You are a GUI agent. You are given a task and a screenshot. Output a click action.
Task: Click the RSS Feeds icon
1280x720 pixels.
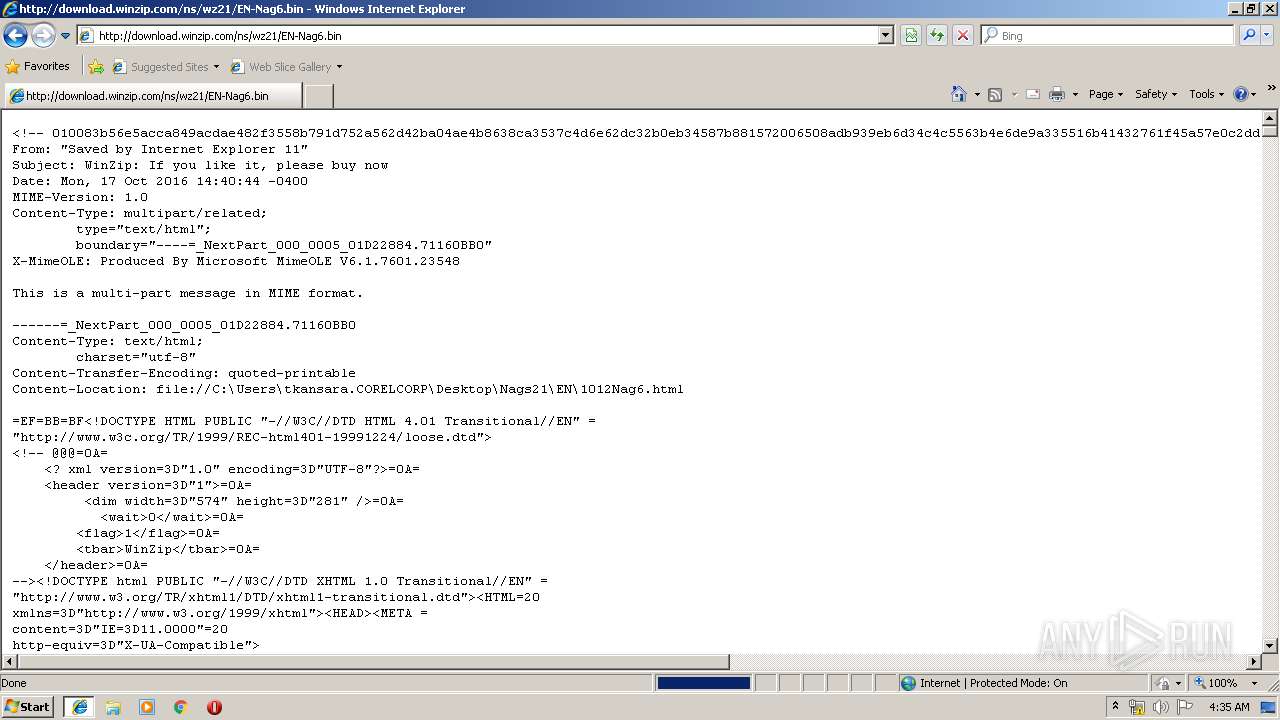pyautogui.click(x=995, y=94)
